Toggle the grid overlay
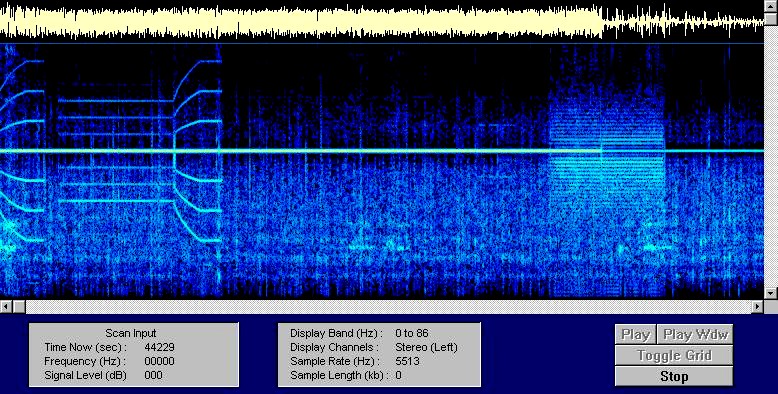This screenshot has height=394, width=778. 674,355
